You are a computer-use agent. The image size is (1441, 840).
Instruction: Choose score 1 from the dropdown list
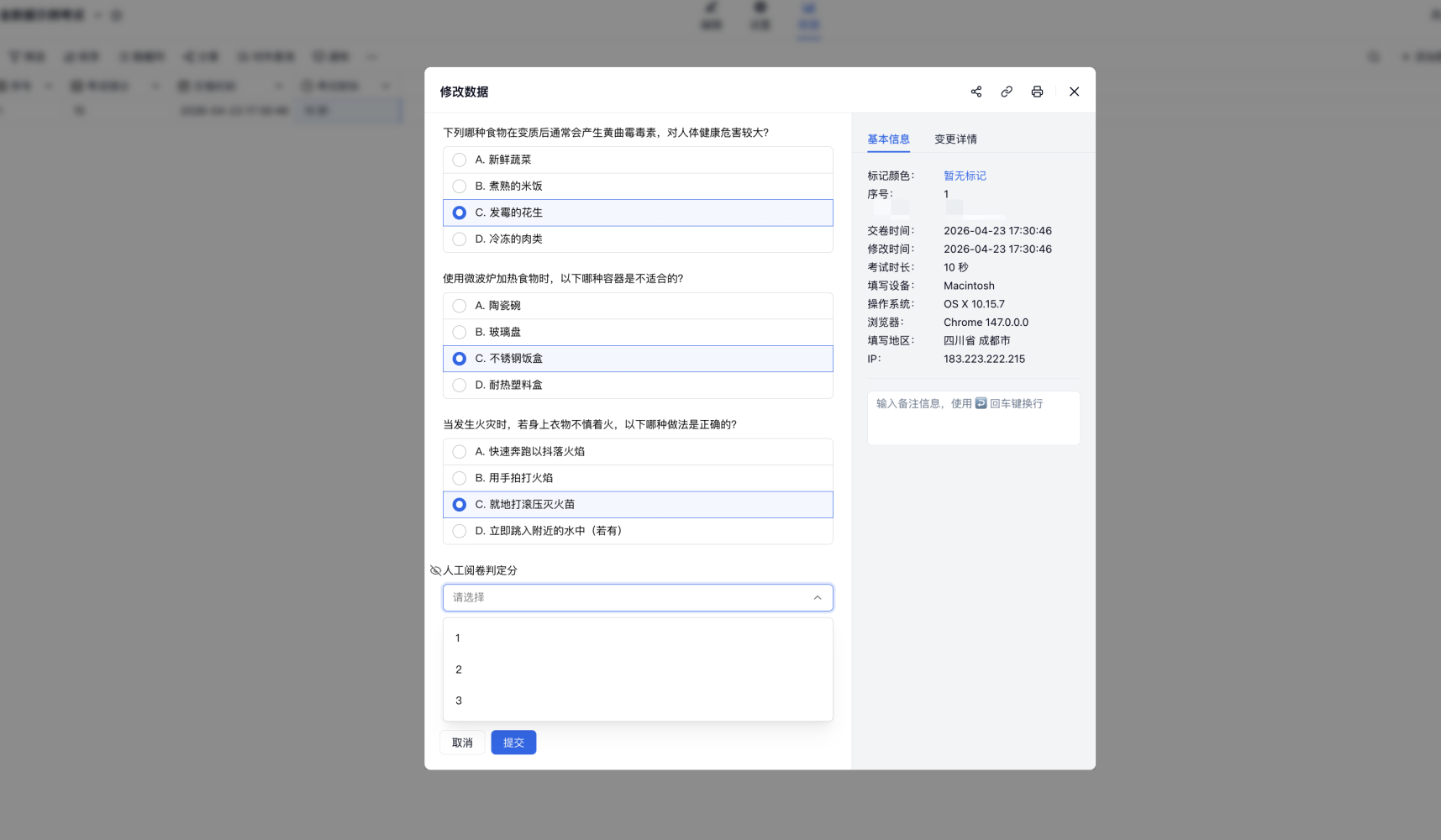(x=458, y=638)
